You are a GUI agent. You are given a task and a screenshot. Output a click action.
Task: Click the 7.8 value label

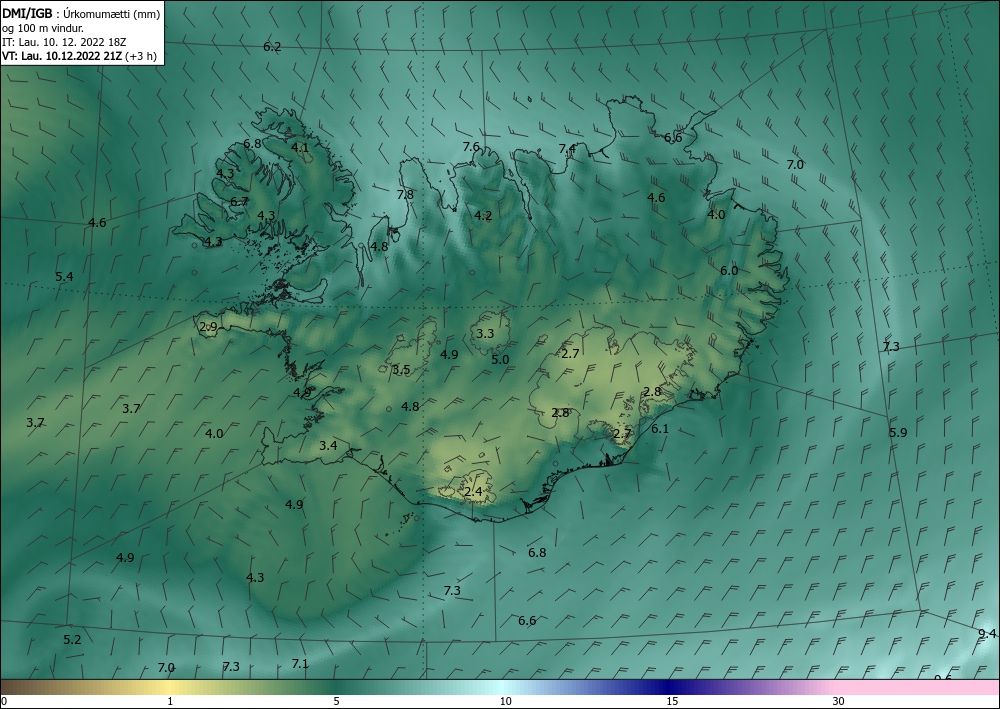pos(405,194)
